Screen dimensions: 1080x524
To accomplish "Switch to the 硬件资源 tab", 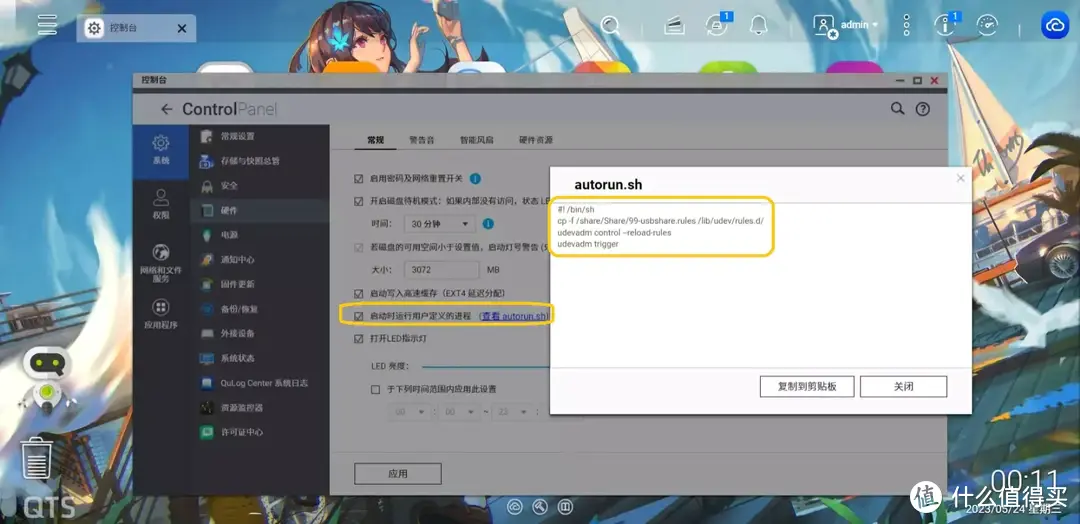I will click(536, 140).
